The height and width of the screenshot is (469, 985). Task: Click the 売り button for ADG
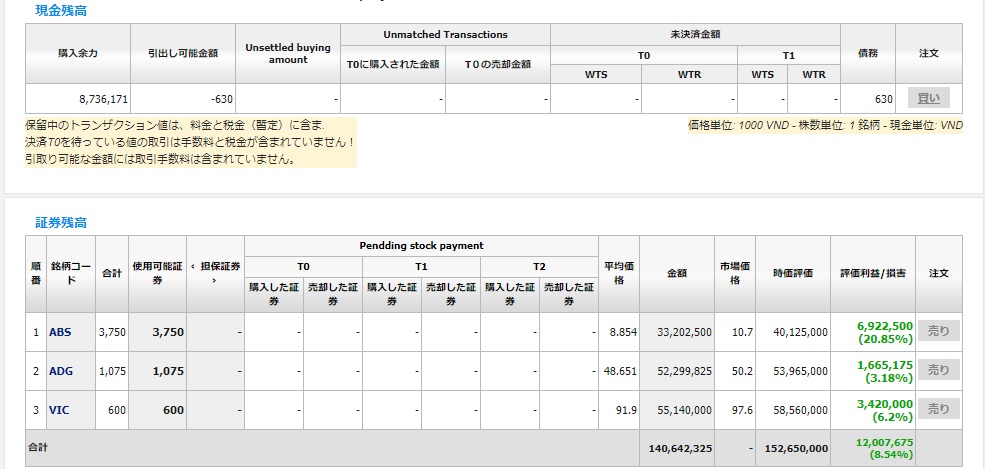pos(938,370)
